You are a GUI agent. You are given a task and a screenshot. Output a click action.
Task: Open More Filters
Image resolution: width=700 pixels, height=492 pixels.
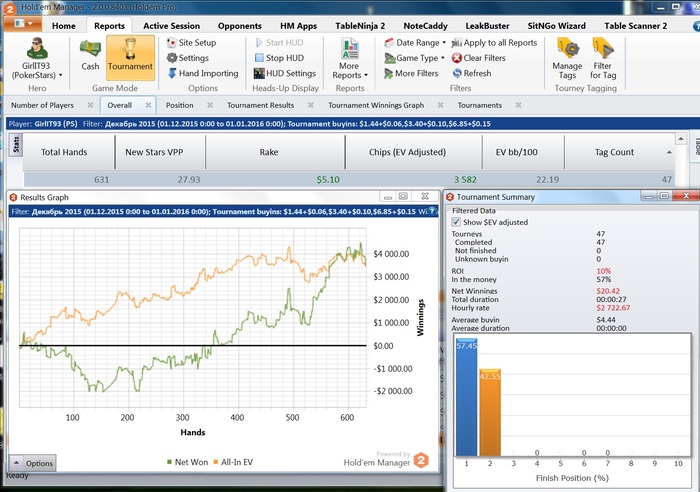click(411, 73)
